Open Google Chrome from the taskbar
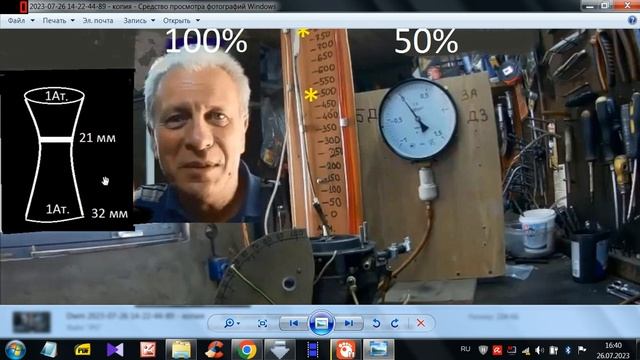This screenshot has width=640, height=360. click(247, 350)
